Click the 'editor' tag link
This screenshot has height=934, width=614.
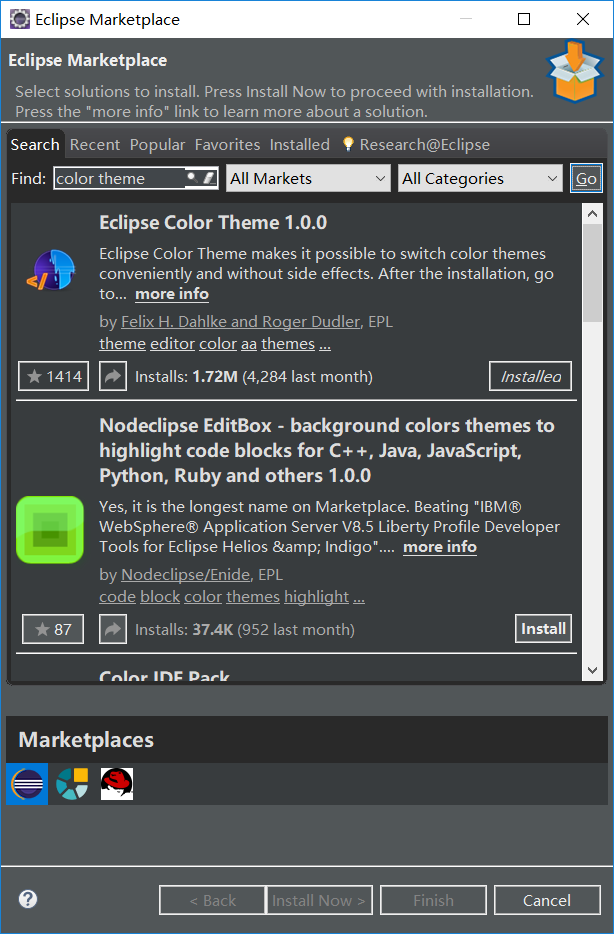click(172, 344)
